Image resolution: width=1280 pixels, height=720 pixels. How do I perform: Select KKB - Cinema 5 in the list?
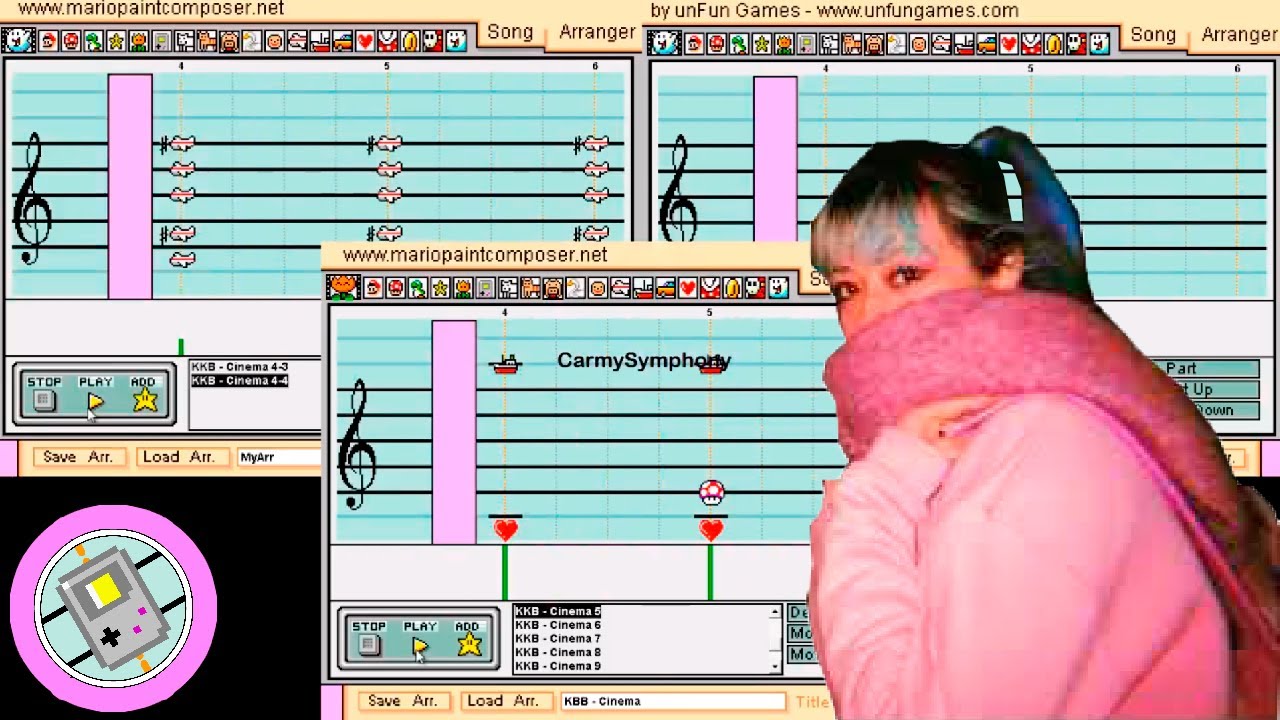pyautogui.click(x=558, y=611)
